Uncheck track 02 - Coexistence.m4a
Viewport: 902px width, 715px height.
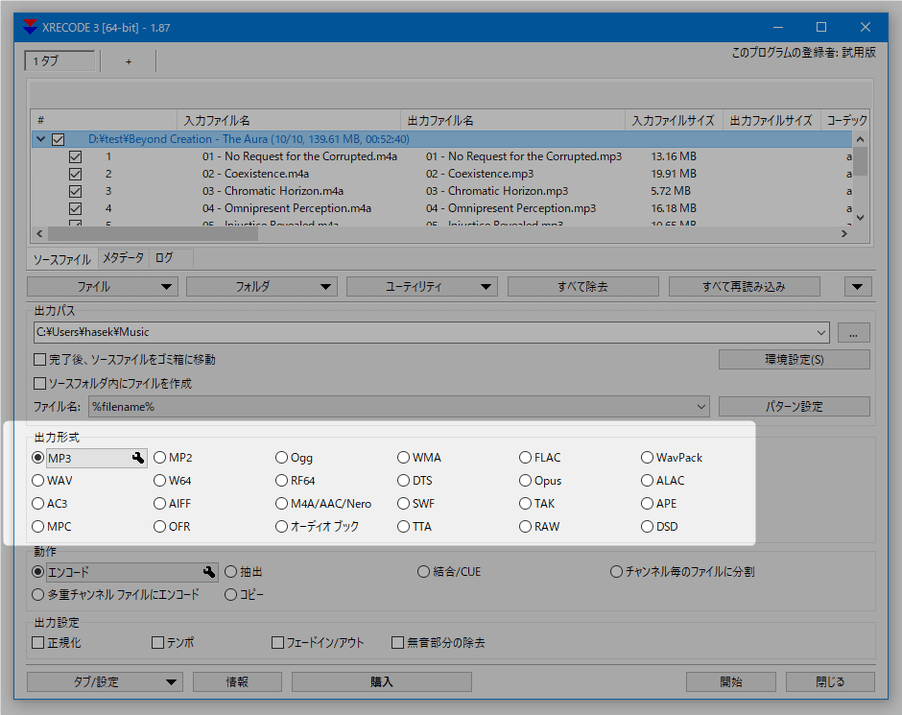(x=75, y=174)
